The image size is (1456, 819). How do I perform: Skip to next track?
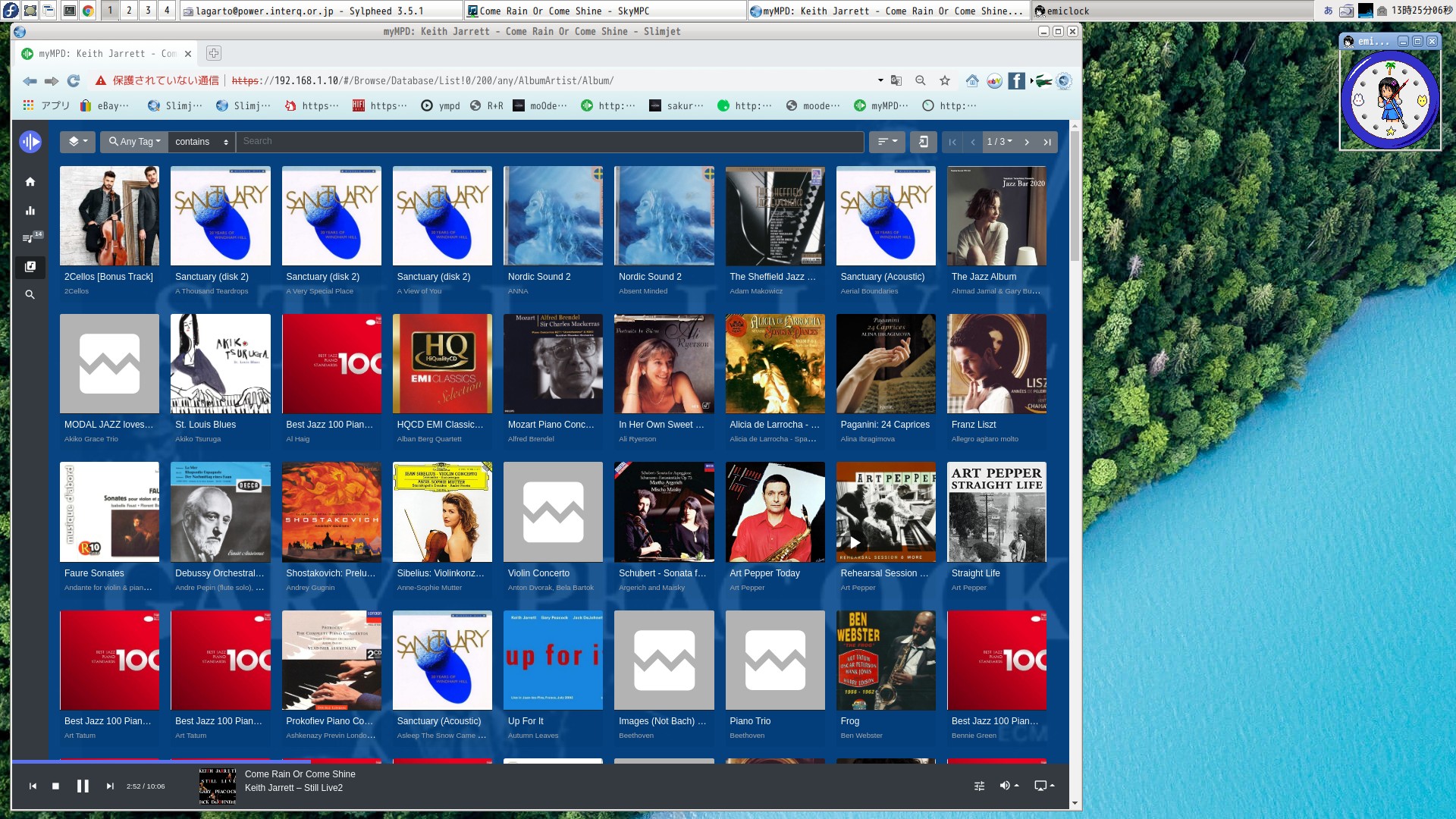pos(110,786)
